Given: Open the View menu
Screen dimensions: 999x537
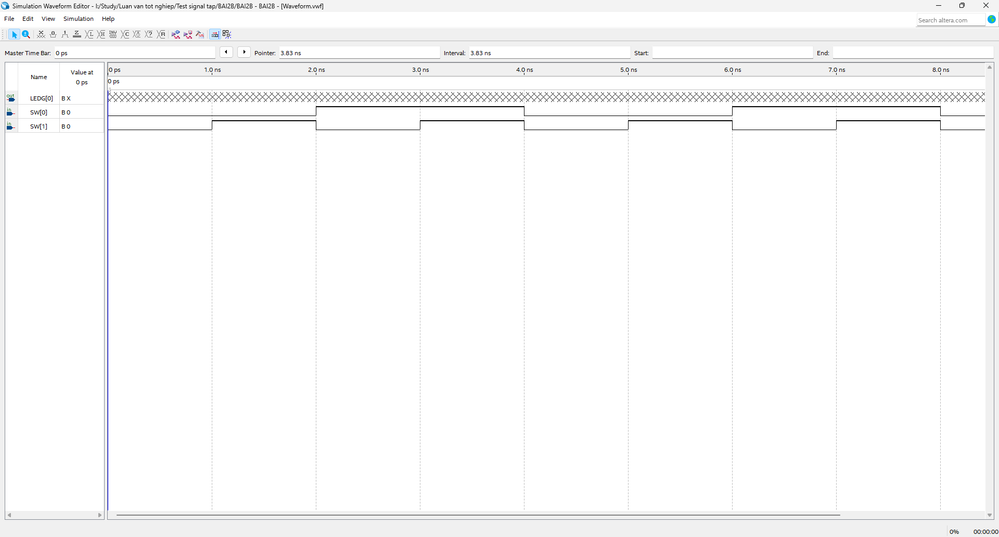Looking at the screenshot, I should tap(48, 19).
